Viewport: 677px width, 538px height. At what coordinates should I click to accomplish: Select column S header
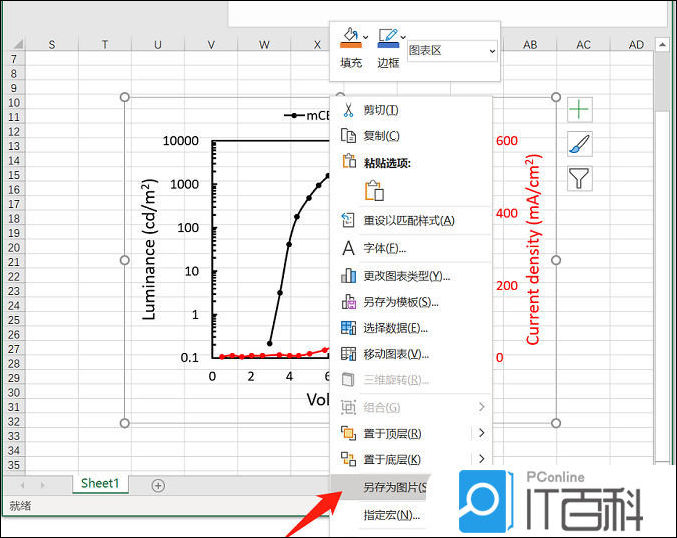click(52, 44)
